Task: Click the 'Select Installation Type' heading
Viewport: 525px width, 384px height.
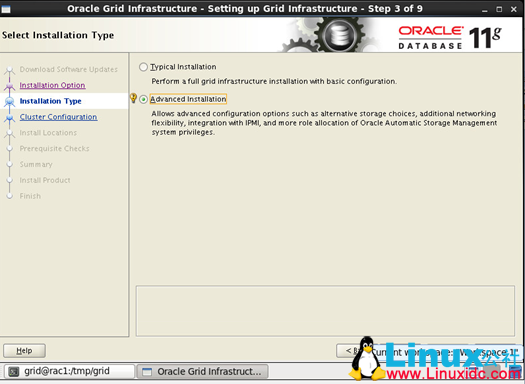Action: point(58,35)
